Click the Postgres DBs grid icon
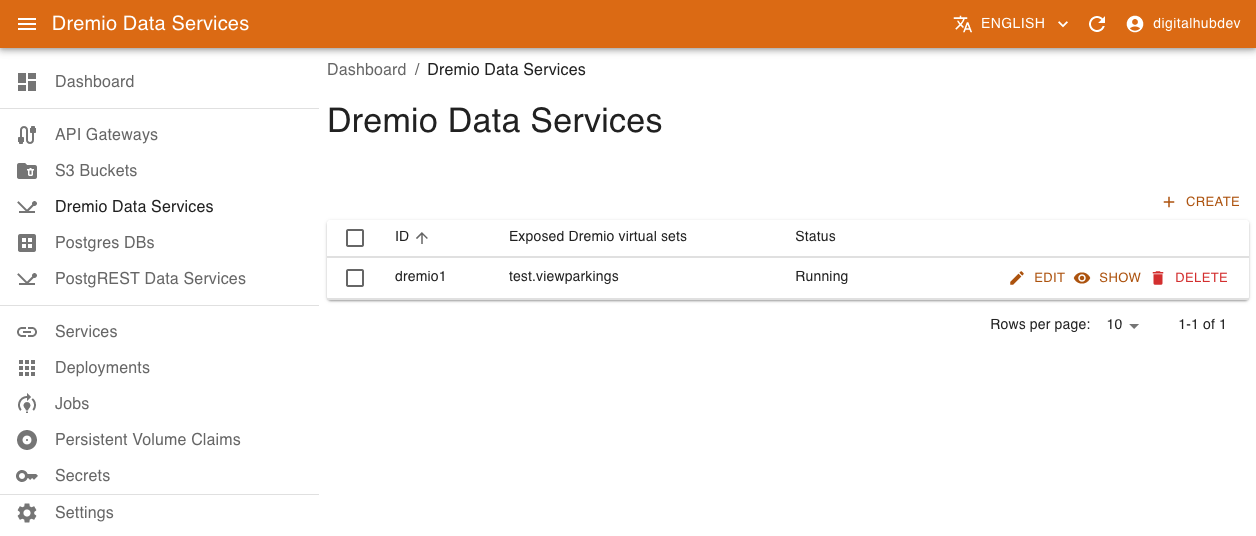The width and height of the screenshot is (1256, 536). pos(27,243)
